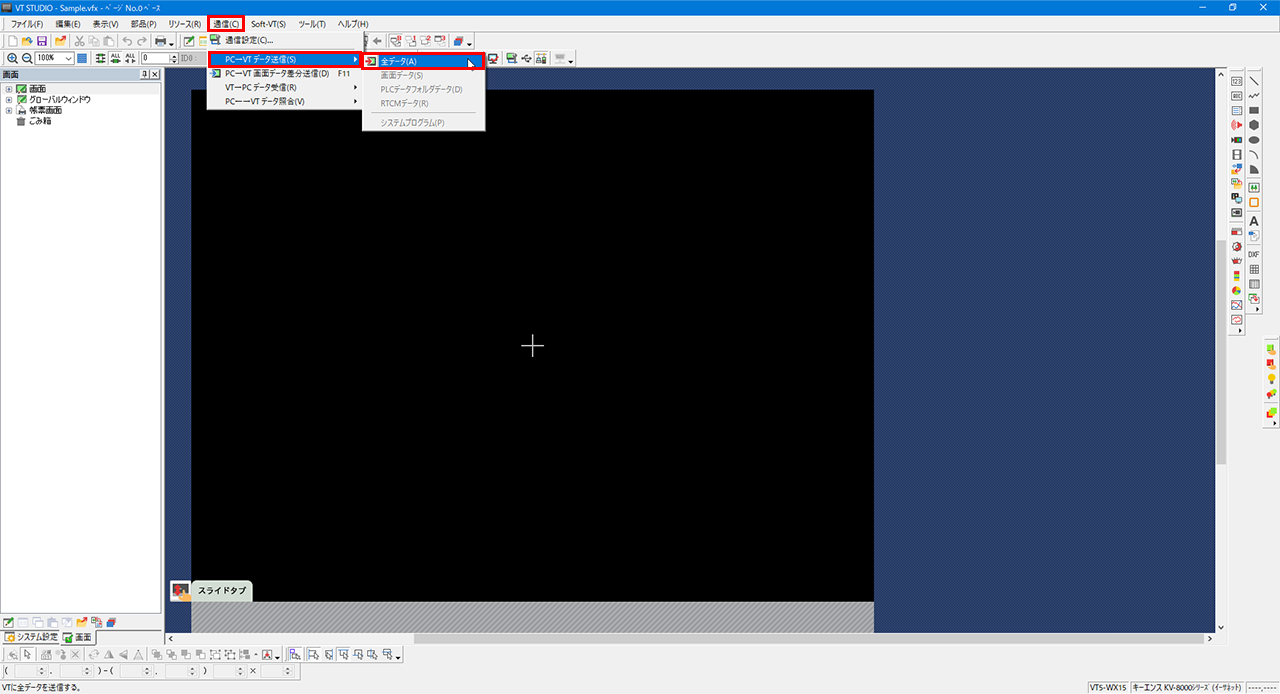Click the pie chart part icon
The width and height of the screenshot is (1280, 694).
[1237, 290]
